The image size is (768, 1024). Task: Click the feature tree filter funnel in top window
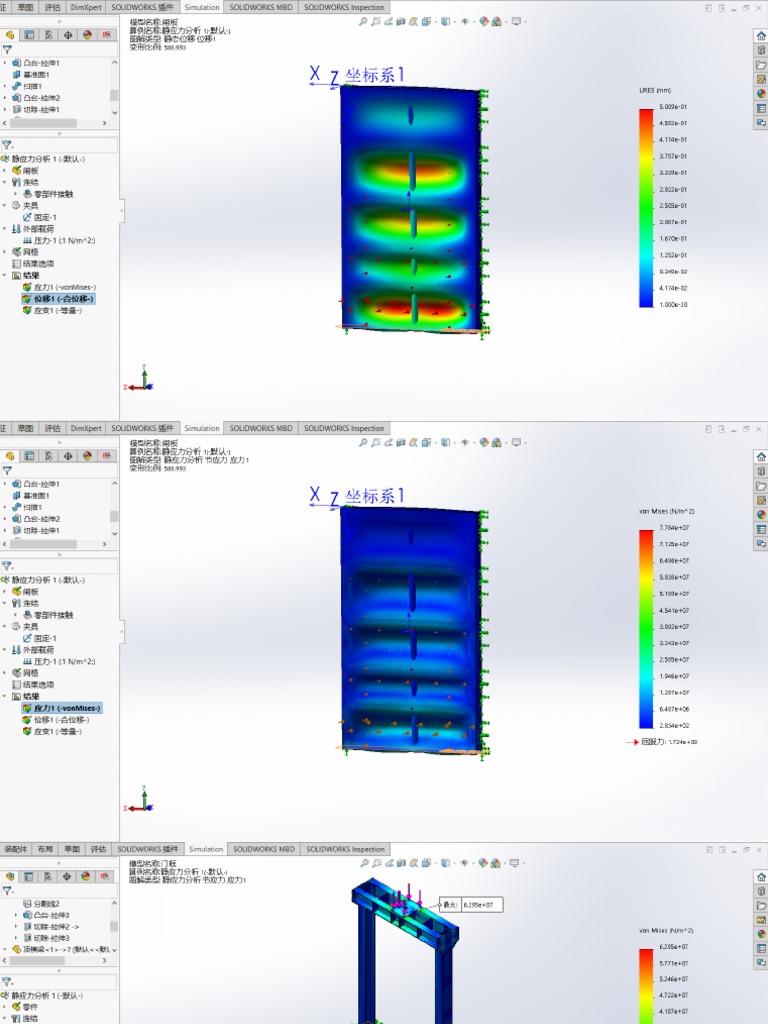(x=7, y=50)
